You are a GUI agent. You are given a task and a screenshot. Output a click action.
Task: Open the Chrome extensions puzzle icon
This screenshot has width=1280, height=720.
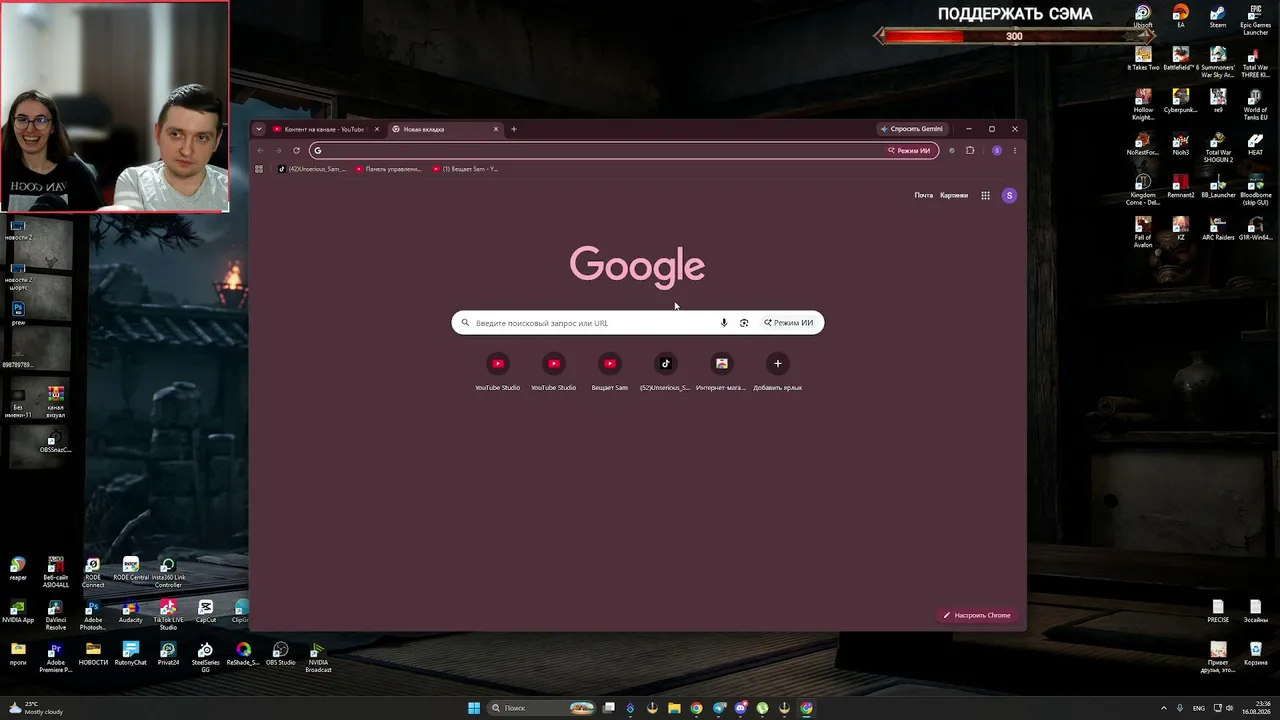(970, 151)
